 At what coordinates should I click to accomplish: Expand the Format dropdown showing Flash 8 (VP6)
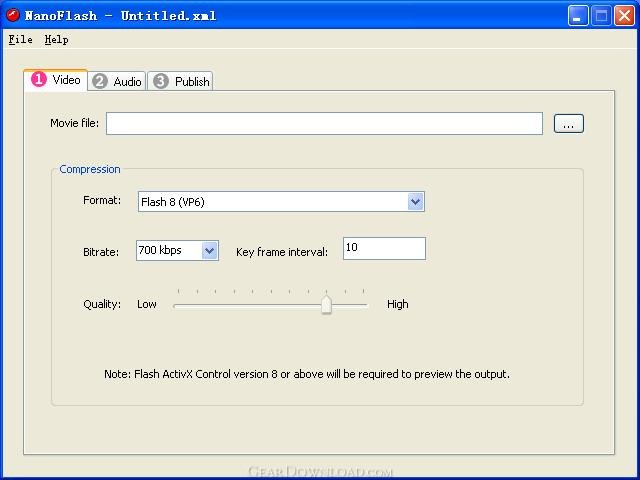click(x=415, y=201)
